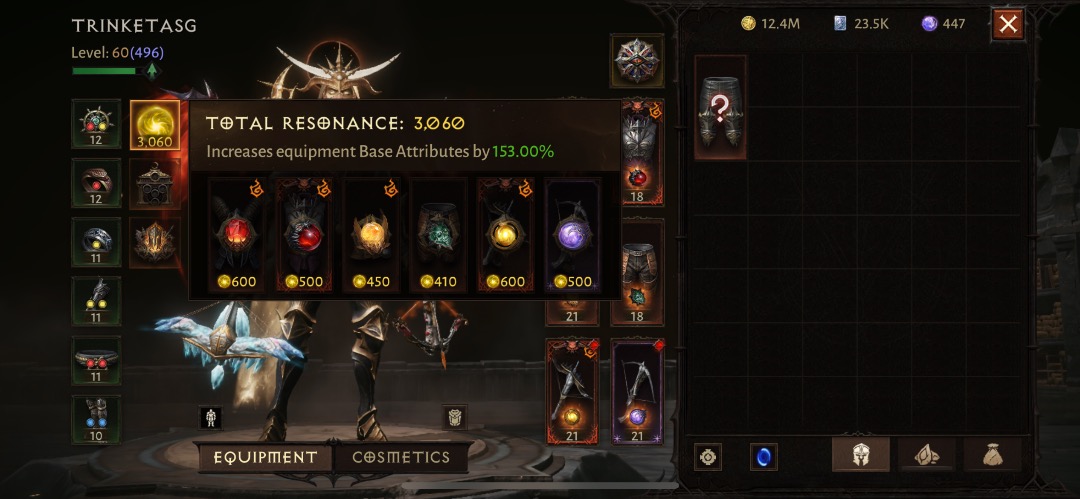Select the Total Resonance 3,060 gem icon
Screen dimensions: 1080x499
point(155,125)
